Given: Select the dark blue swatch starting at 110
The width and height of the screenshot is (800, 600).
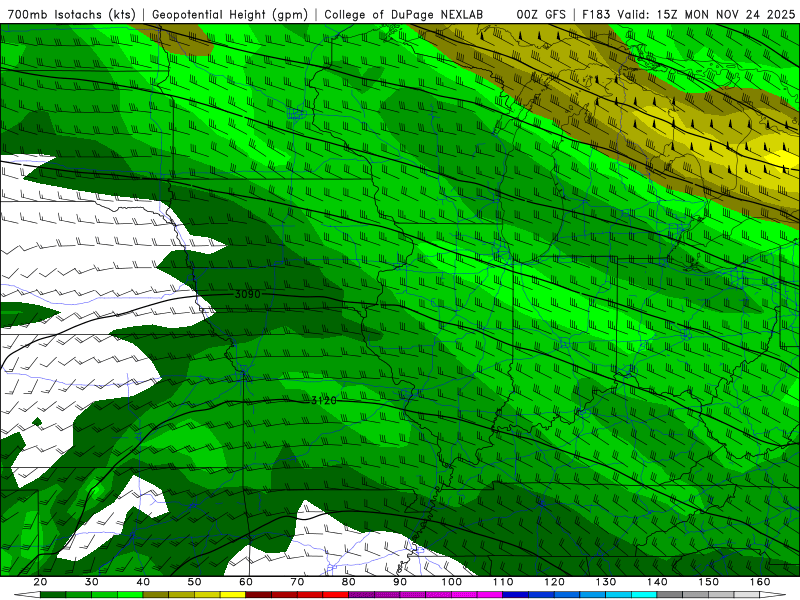Looking at the screenshot, I should (x=516, y=595).
